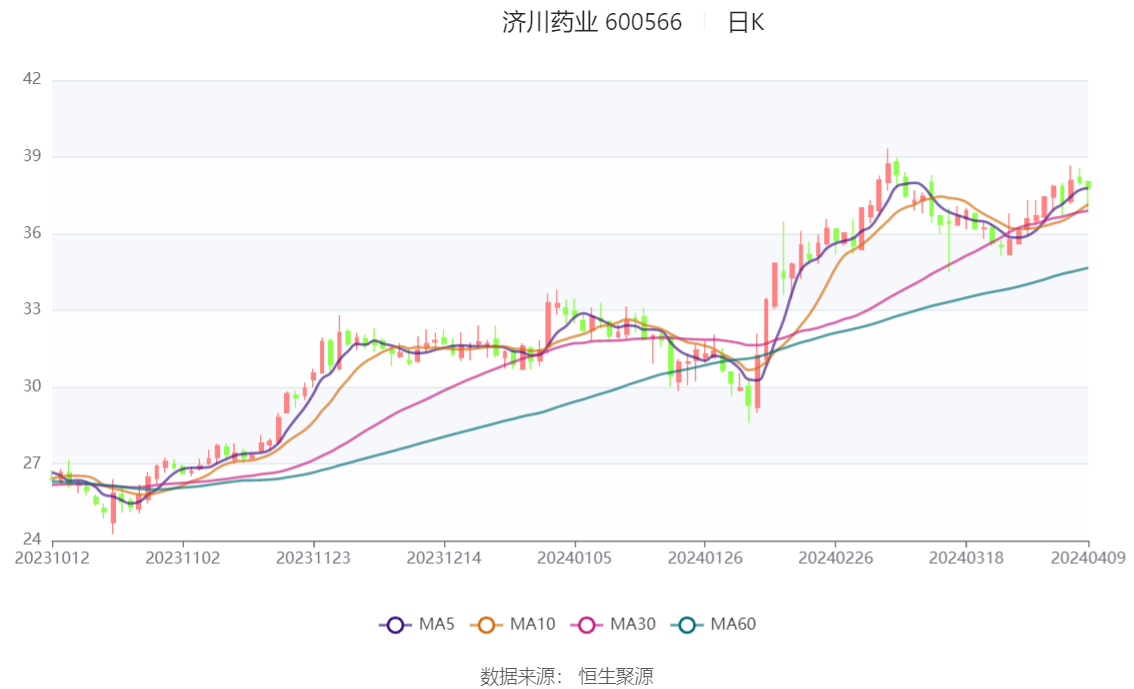Click the 20240105 date axis label
The height and width of the screenshot is (689, 1134).
574,558
